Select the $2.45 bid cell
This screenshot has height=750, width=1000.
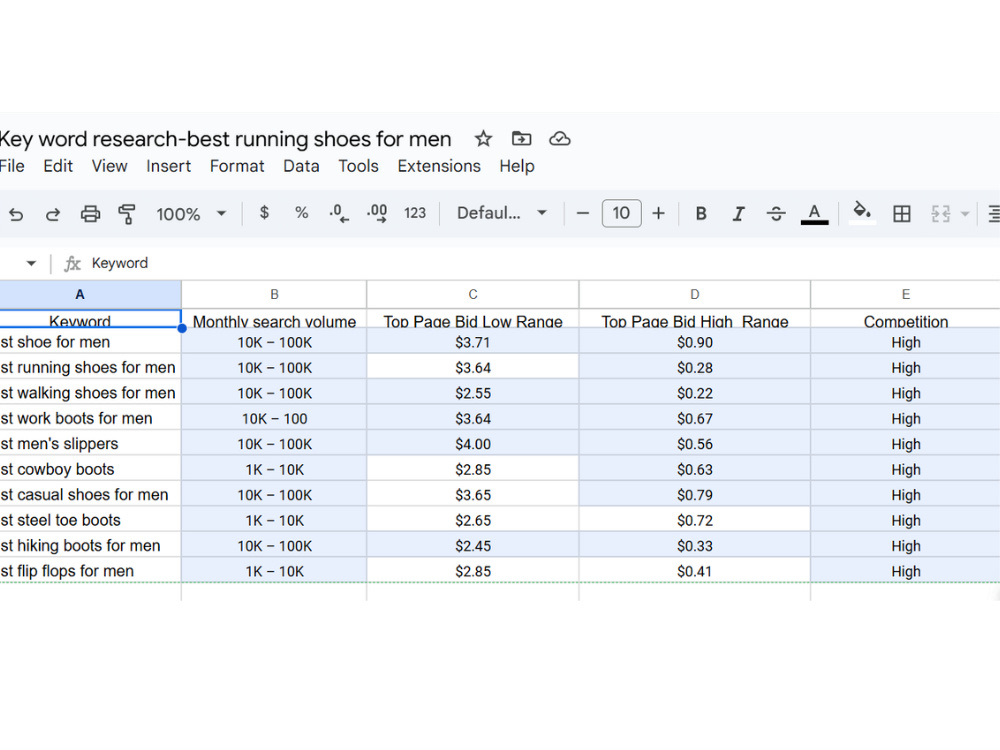[x=473, y=546]
